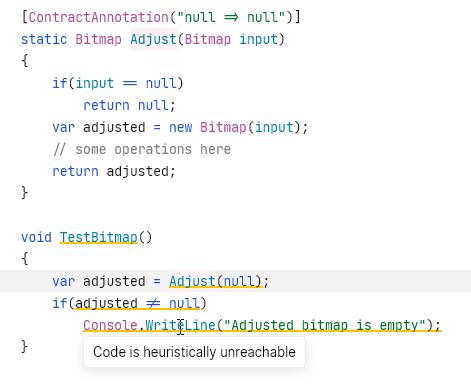Click the WriteLine method call

click(x=180, y=325)
